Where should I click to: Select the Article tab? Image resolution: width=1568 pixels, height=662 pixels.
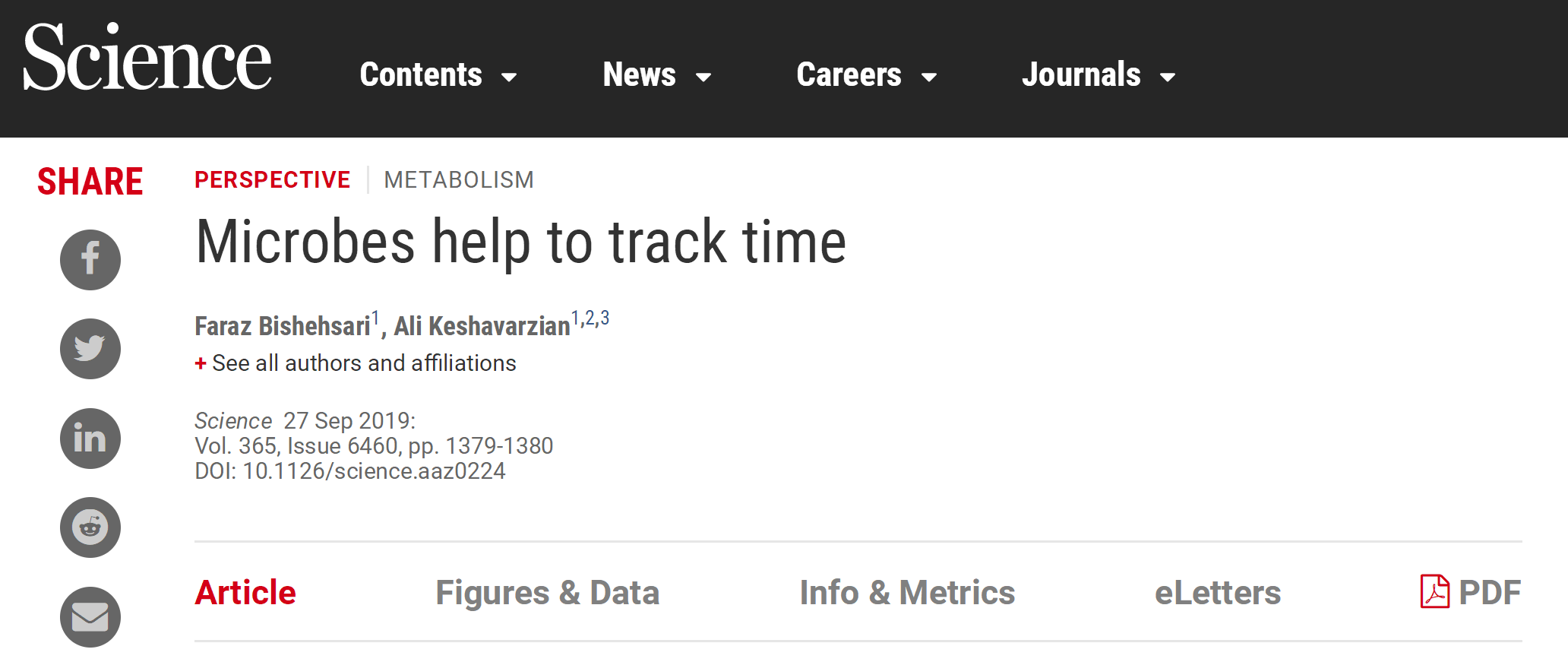[245, 593]
